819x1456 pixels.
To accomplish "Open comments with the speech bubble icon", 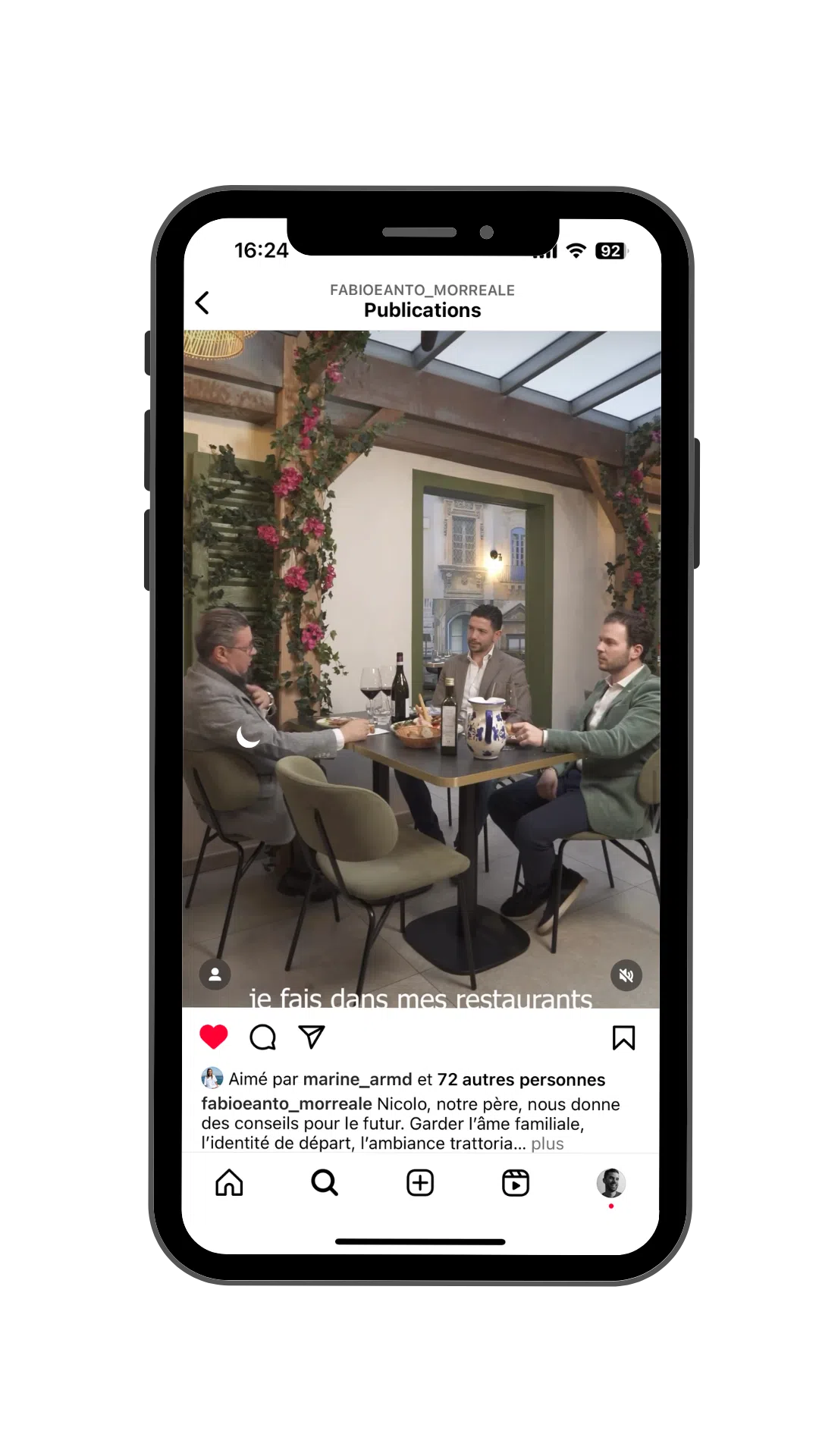I will 263,1037.
